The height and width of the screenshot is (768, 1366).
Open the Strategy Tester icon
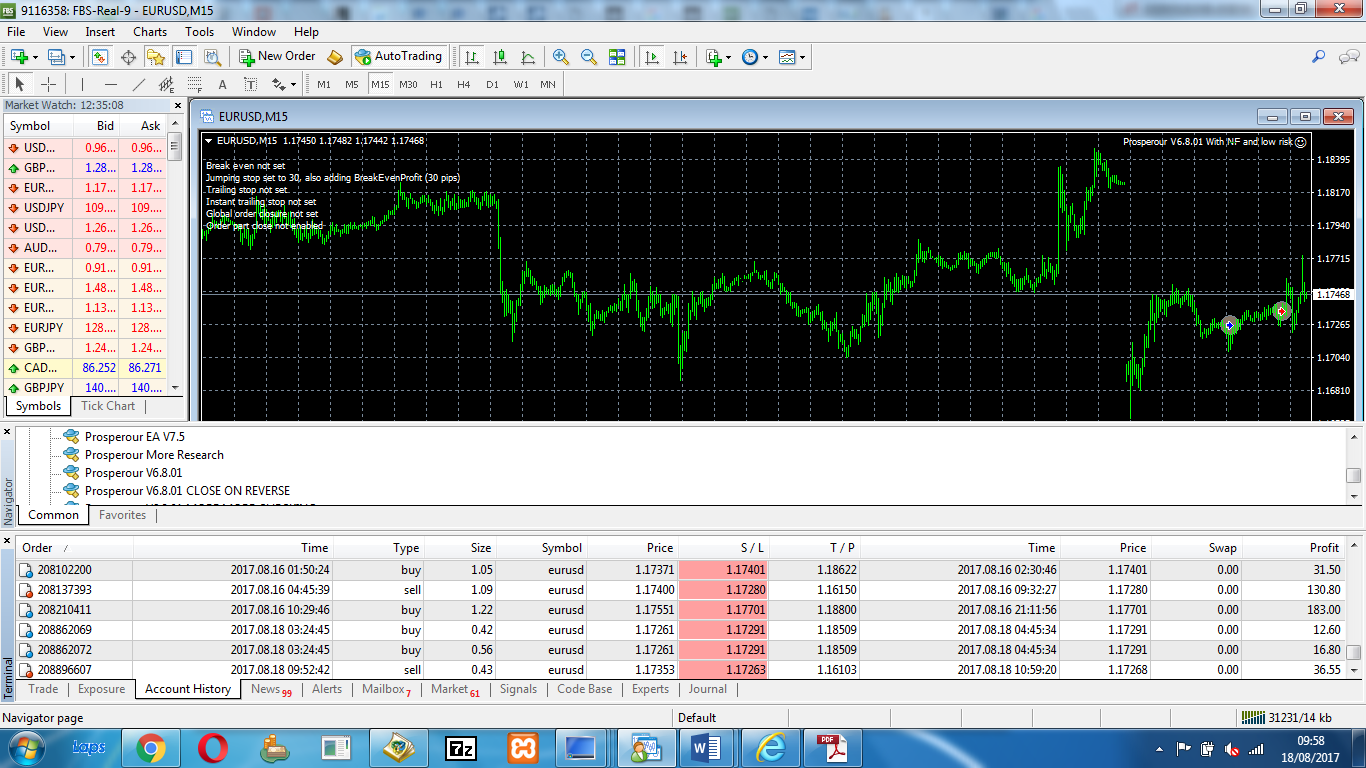click(212, 57)
